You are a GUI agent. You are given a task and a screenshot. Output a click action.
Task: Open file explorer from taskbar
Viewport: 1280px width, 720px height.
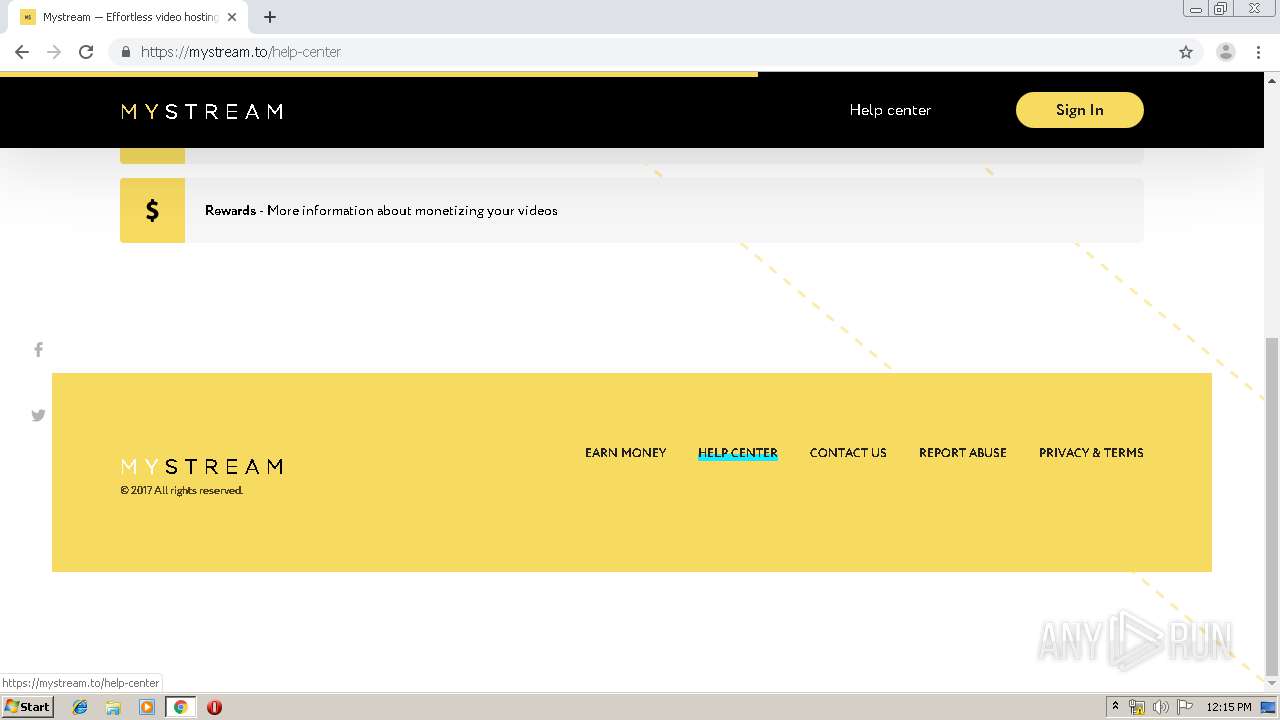pos(113,707)
